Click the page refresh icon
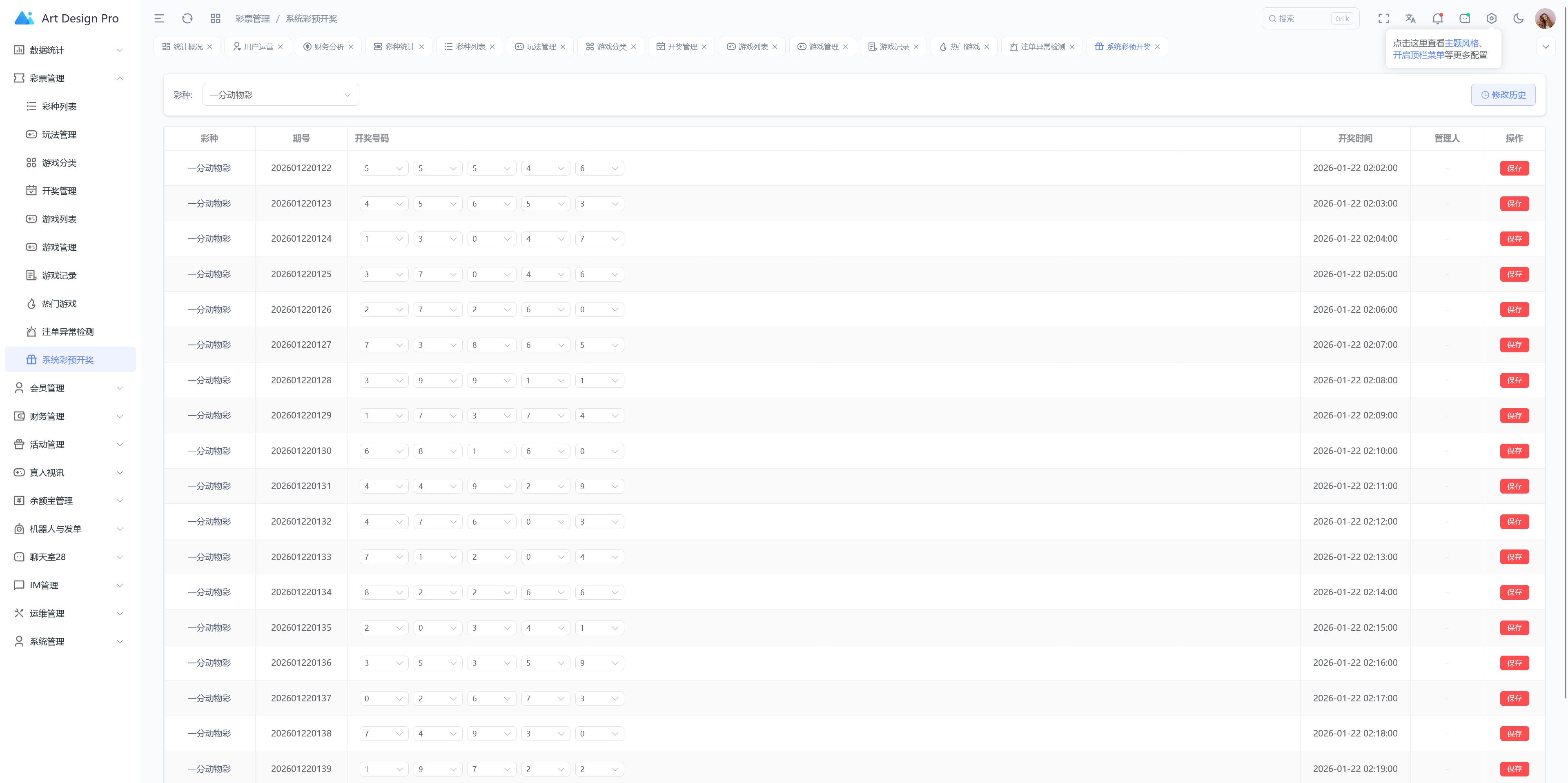Viewport: 1568px width, 783px height. point(187,18)
